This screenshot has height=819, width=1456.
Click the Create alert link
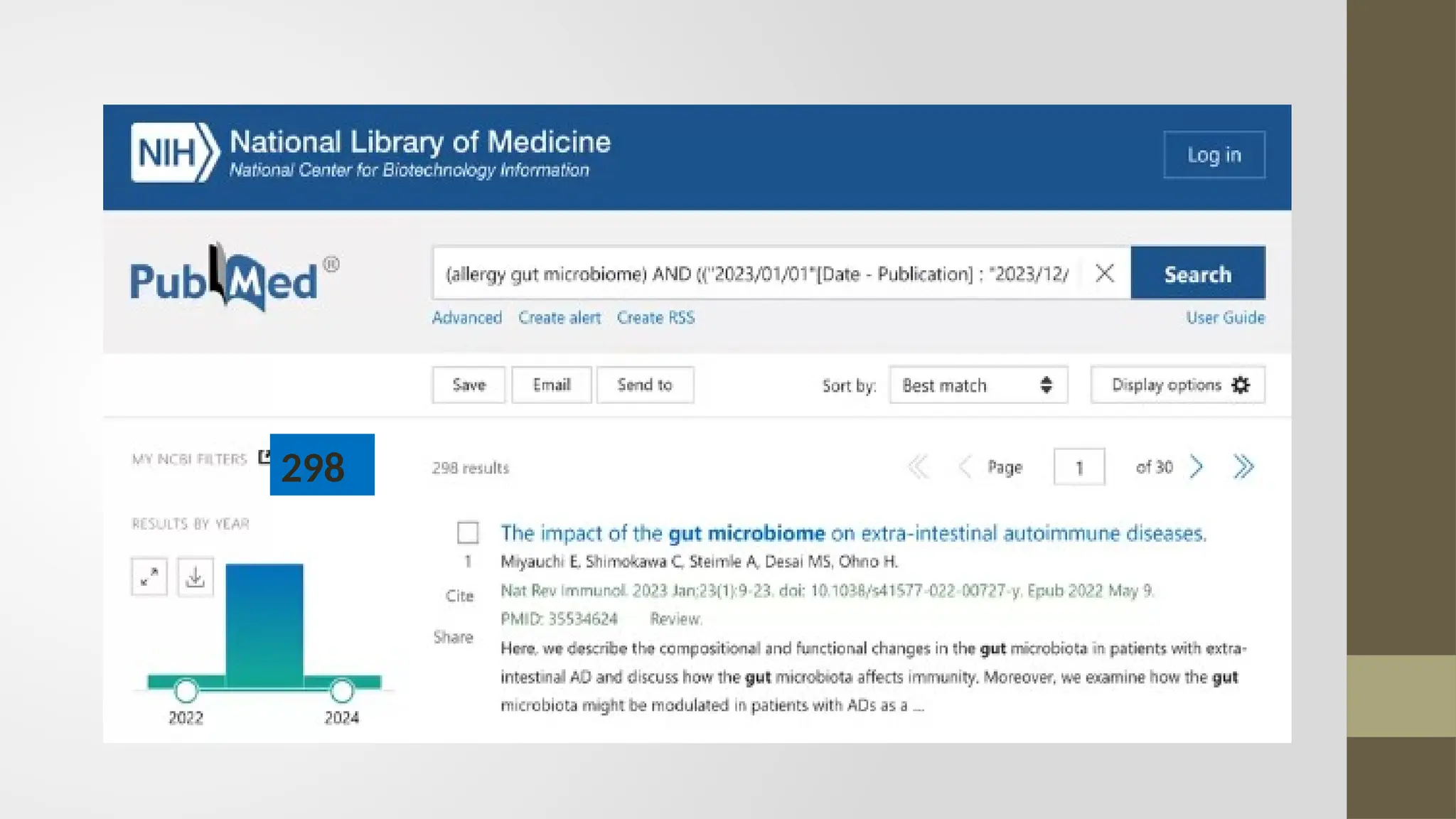(559, 318)
